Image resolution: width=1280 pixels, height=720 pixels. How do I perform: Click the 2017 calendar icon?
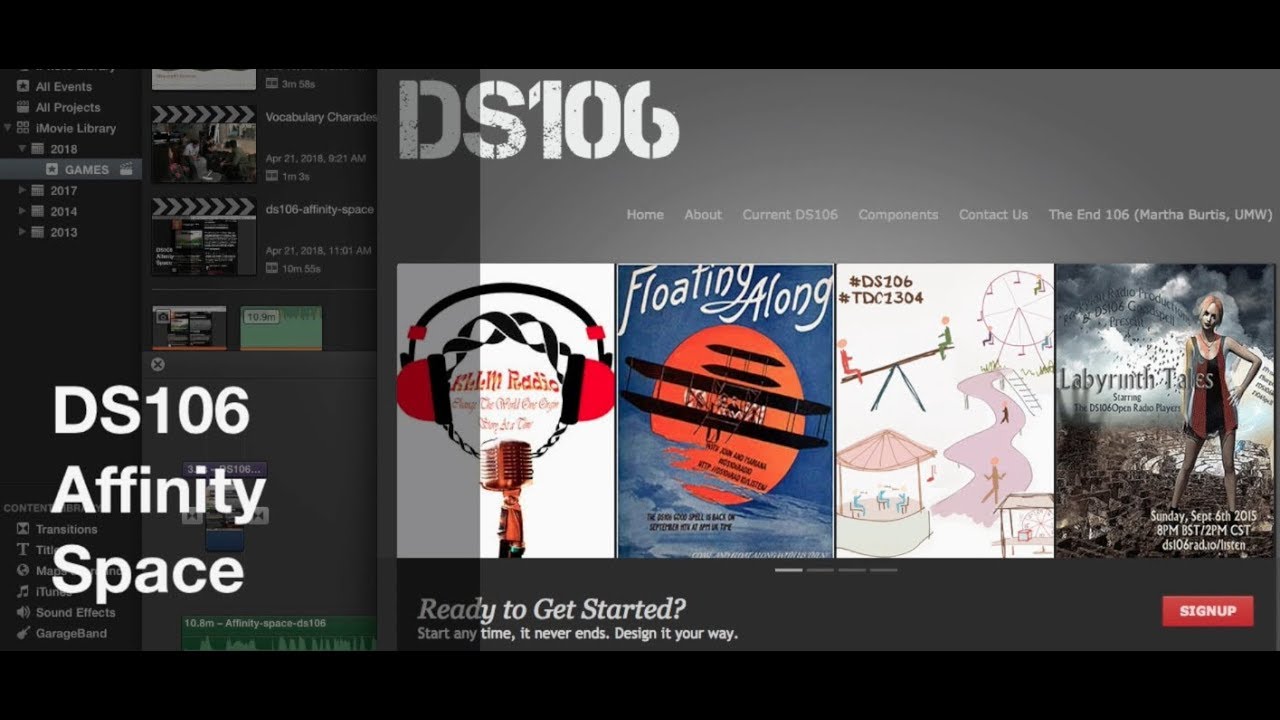pyautogui.click(x=38, y=190)
